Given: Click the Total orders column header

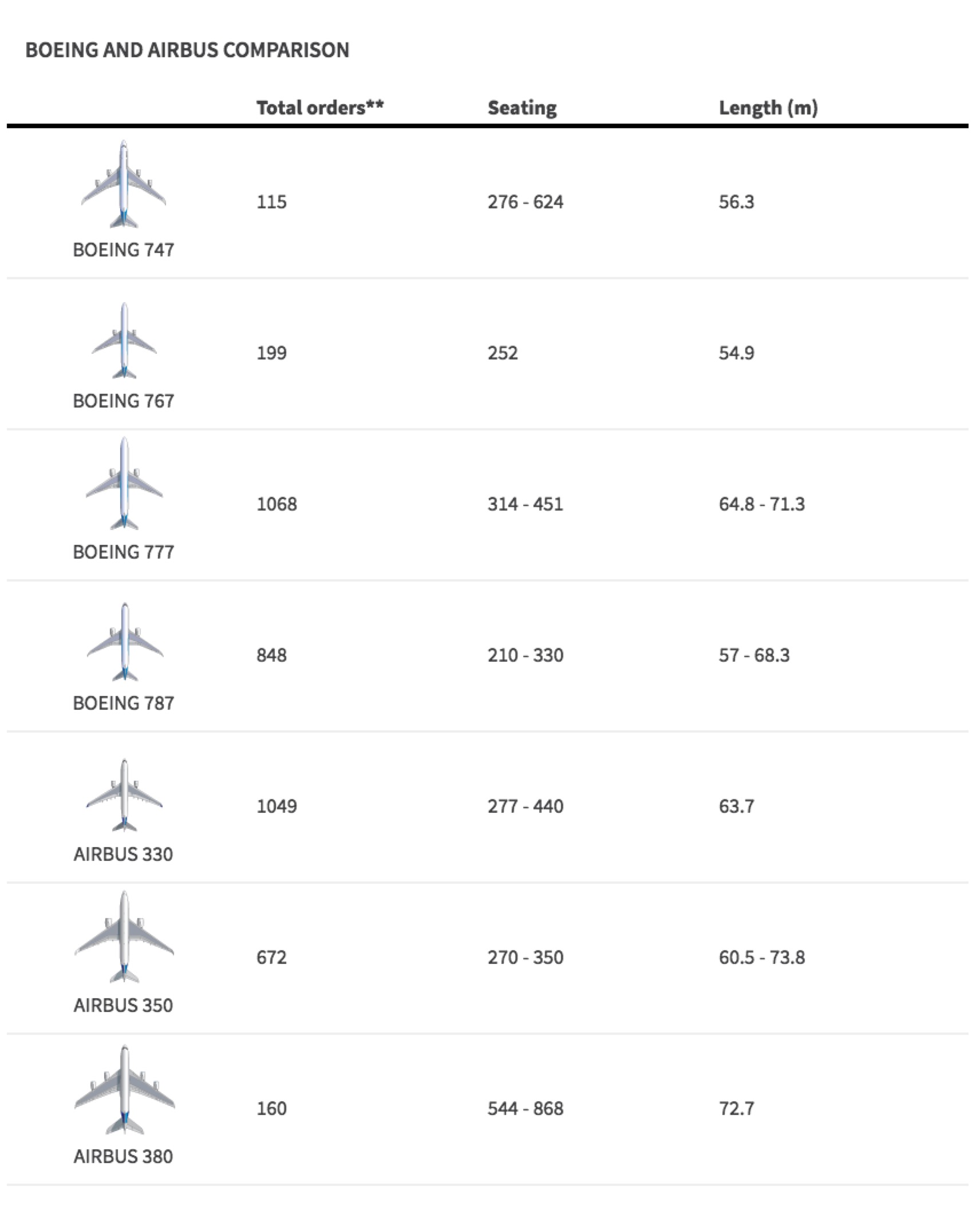Looking at the screenshot, I should tap(319, 108).
